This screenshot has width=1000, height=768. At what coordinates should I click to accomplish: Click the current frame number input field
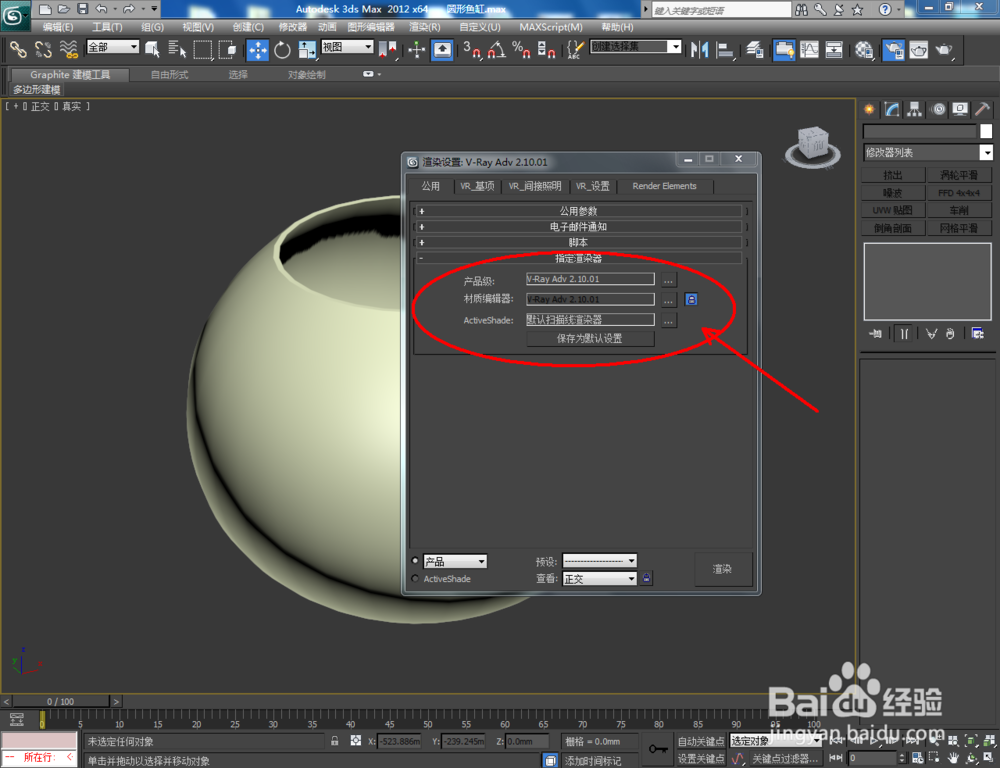873,757
